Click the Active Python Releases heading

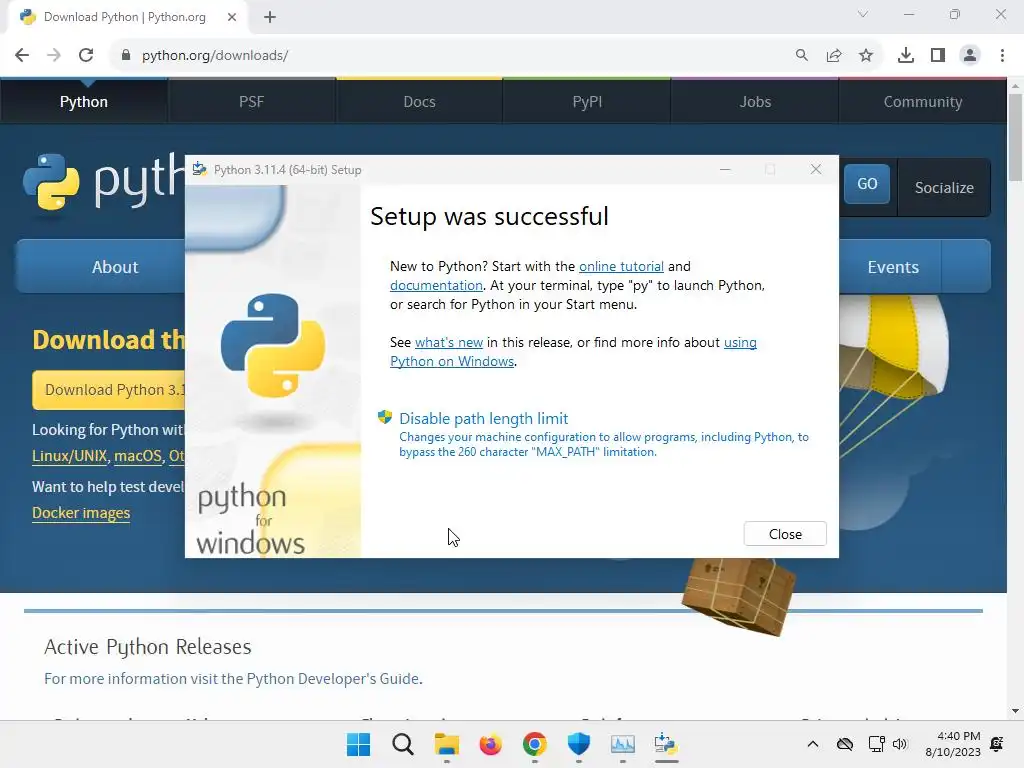[x=148, y=647]
